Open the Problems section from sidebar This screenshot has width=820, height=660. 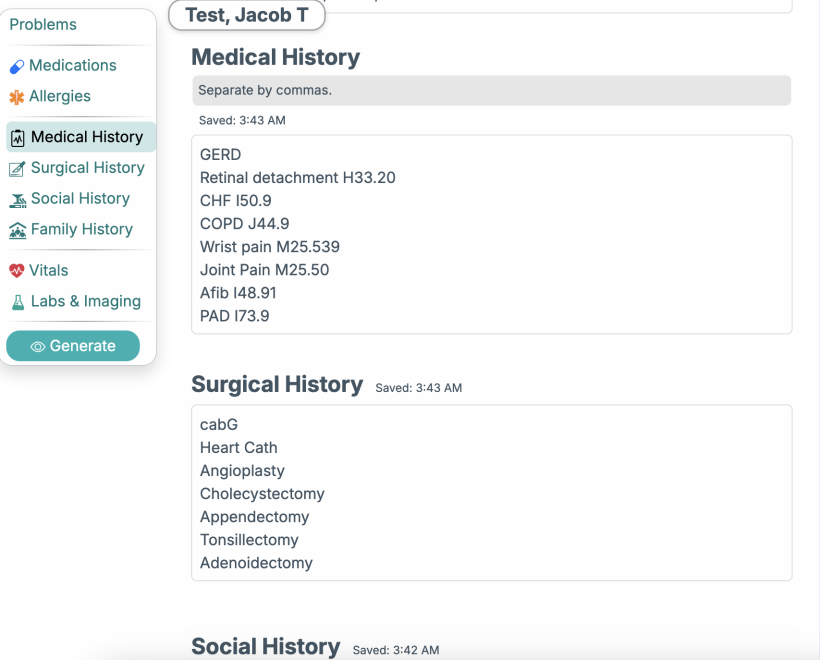coord(43,24)
